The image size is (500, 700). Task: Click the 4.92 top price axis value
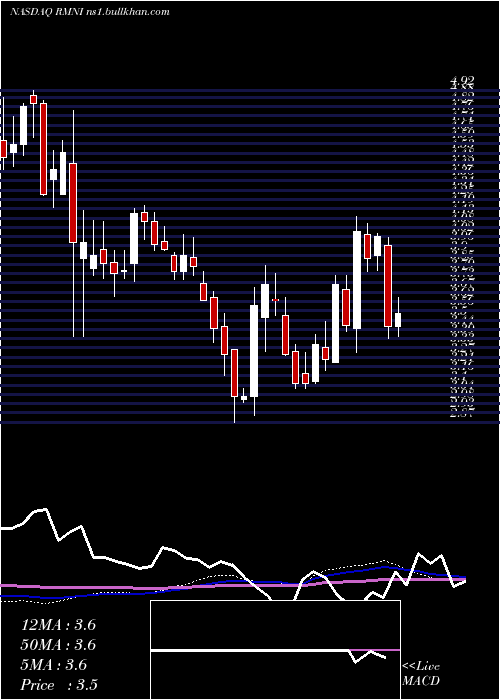462,81
